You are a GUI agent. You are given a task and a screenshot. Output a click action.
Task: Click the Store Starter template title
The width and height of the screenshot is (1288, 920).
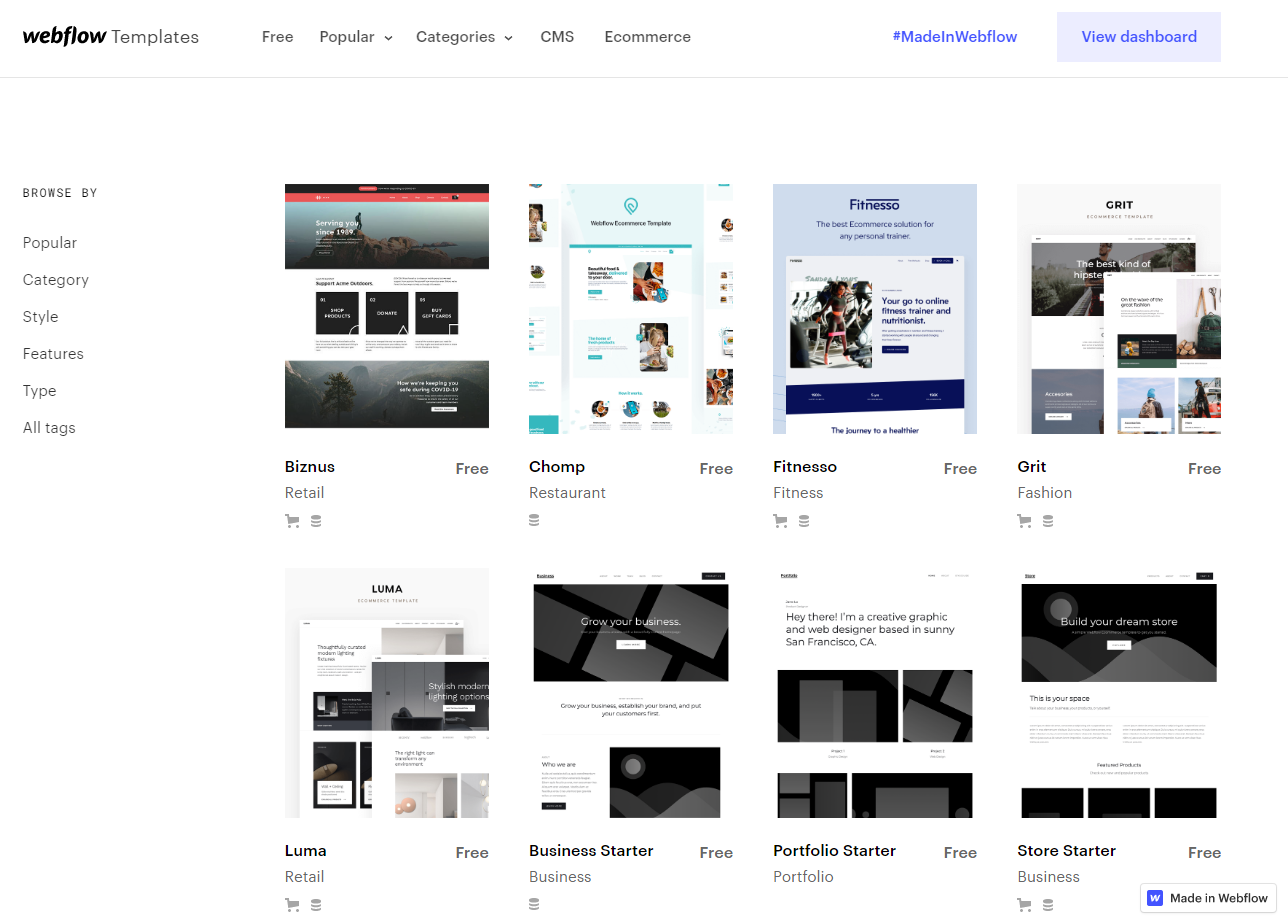coord(1067,851)
